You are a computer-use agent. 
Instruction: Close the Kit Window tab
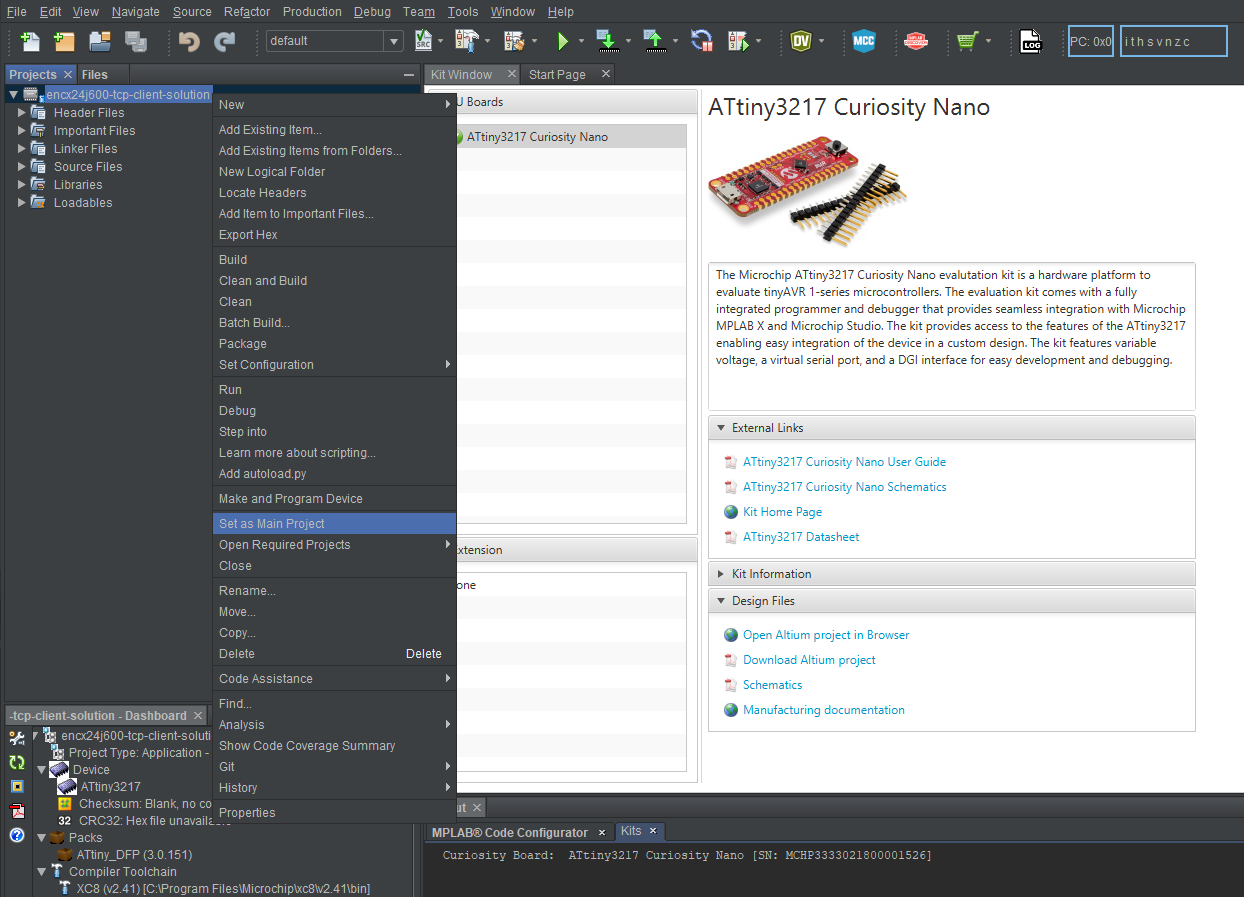coord(510,75)
